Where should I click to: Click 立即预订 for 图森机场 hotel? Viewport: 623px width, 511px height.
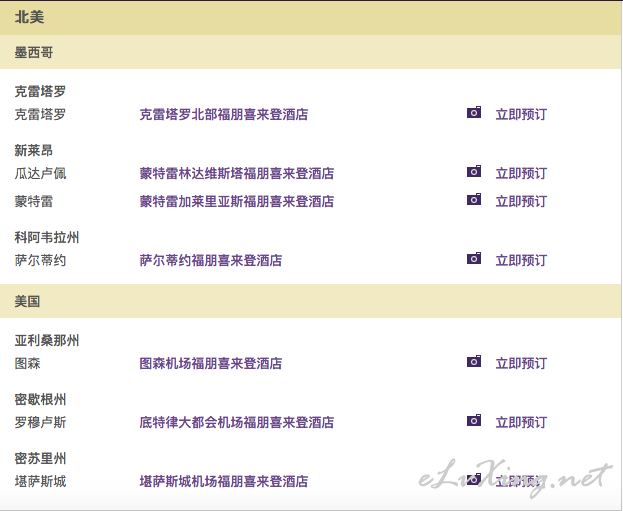pyautogui.click(x=521, y=363)
